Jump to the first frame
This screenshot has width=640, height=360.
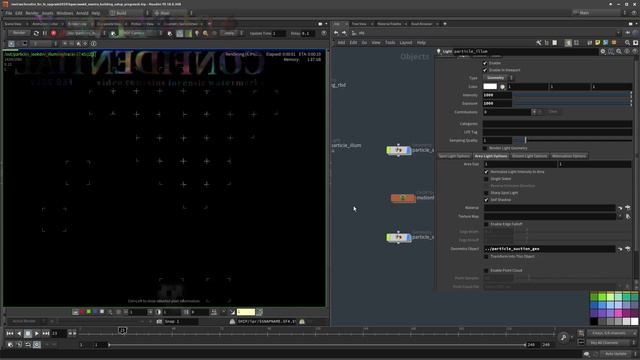click(10, 333)
